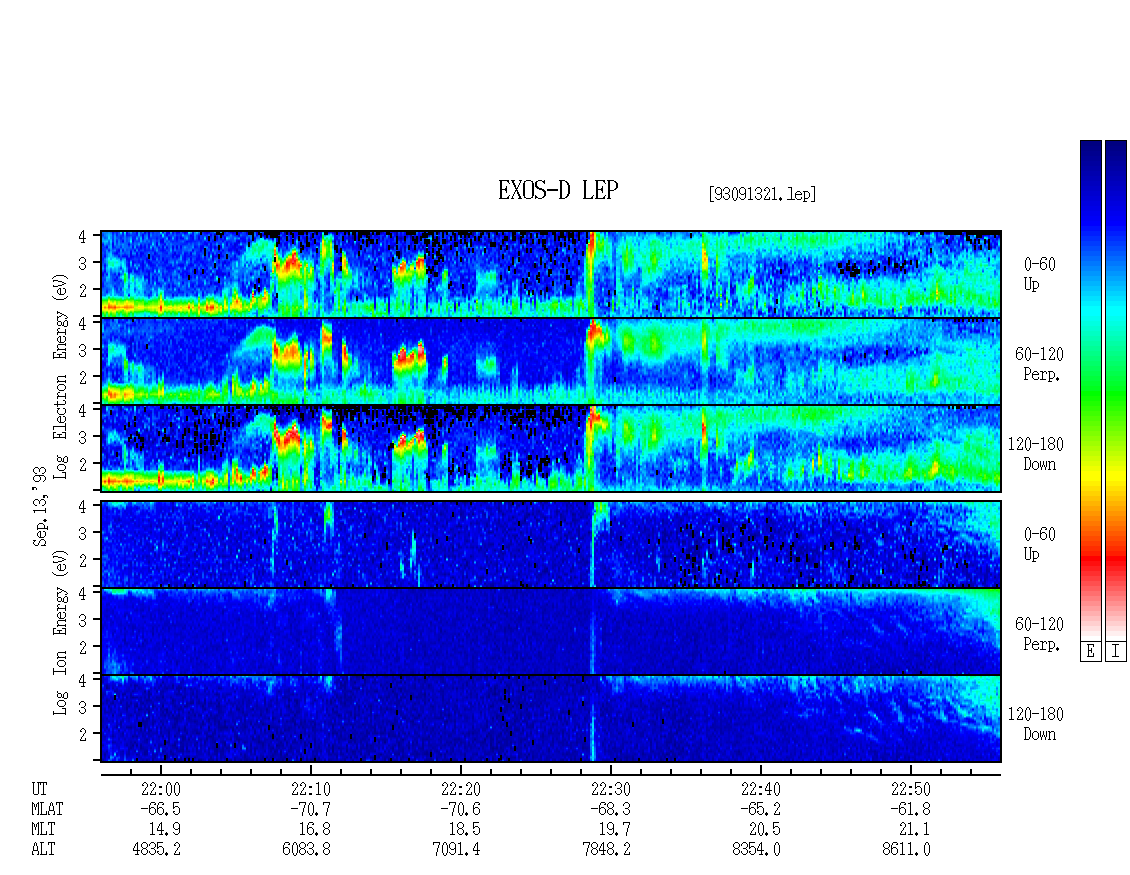This screenshot has width=1130, height=875.
Task: Click the Sep.13,'93 date label
Action: point(40,506)
